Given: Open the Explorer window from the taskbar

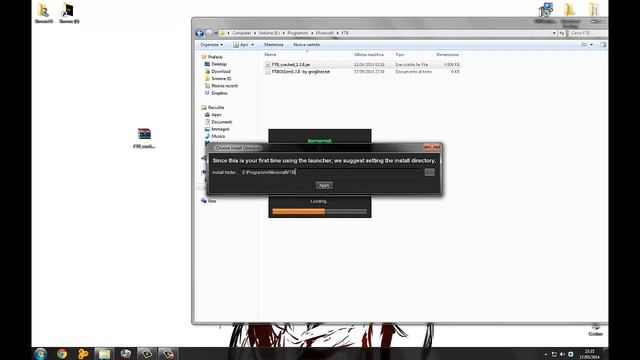Looking at the screenshot, I should coord(104,354).
